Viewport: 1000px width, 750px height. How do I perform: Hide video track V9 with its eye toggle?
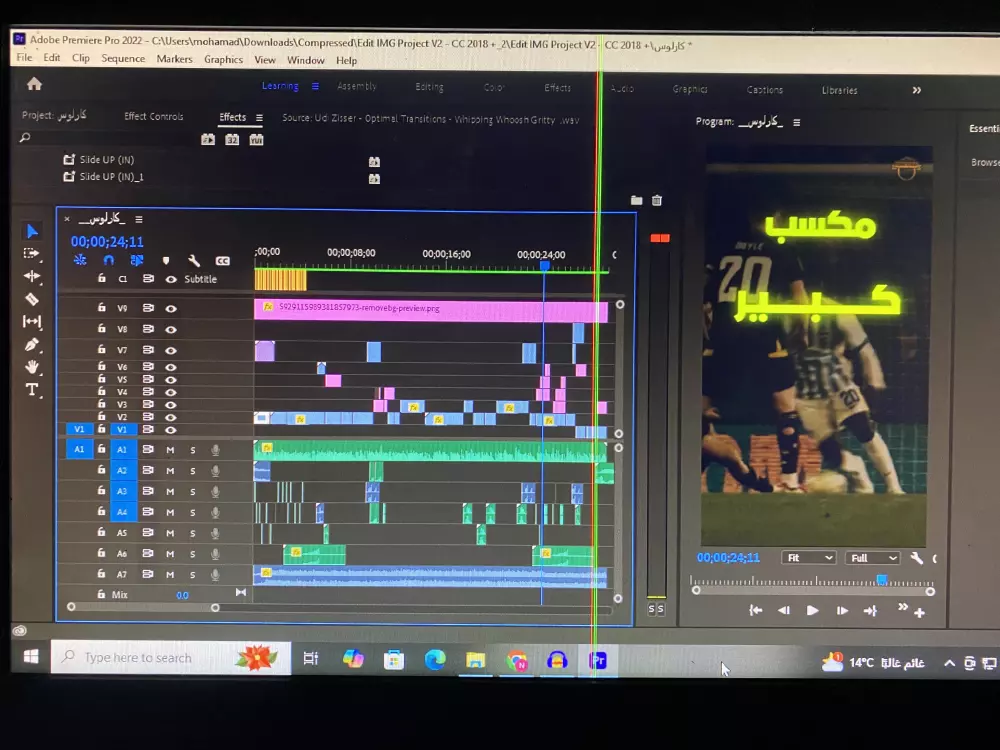click(x=171, y=309)
